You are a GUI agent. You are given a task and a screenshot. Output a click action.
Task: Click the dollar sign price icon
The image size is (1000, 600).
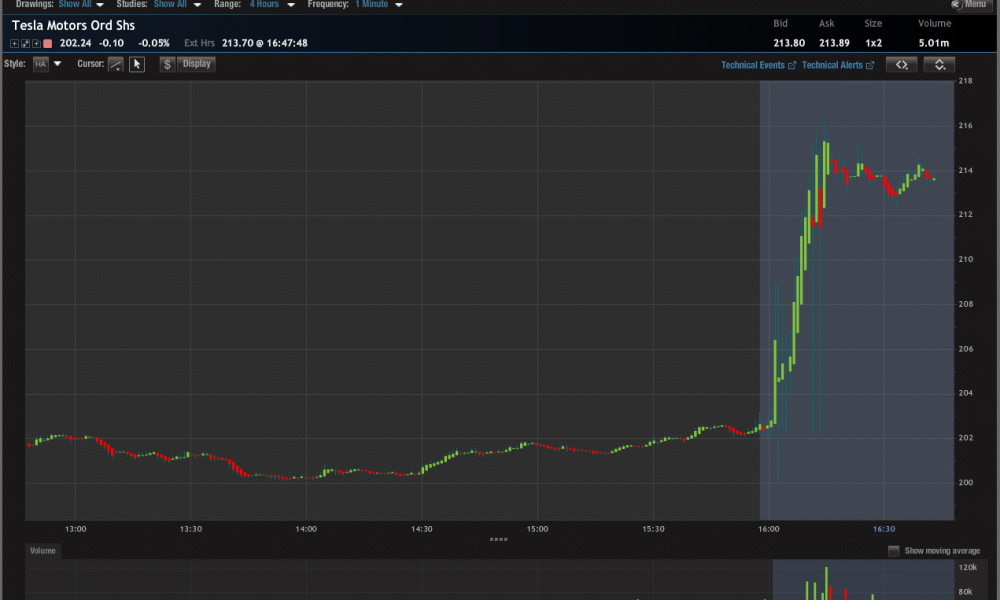167,64
